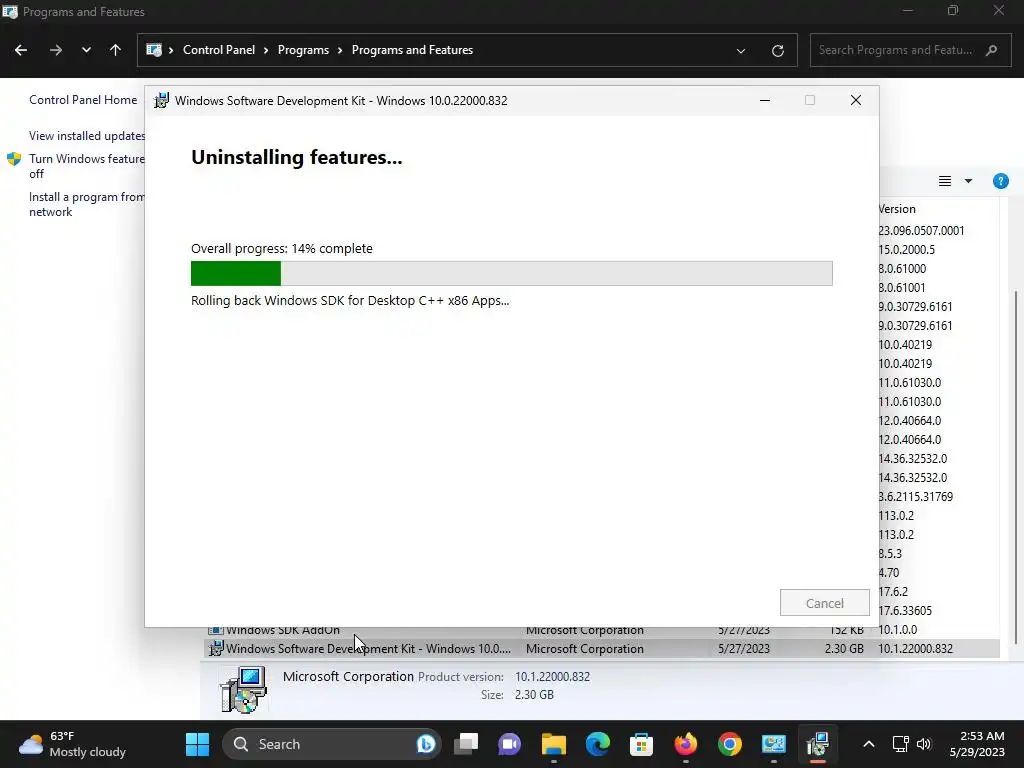Click the large SDK installer icon in details pane
The image size is (1024, 768).
click(243, 689)
